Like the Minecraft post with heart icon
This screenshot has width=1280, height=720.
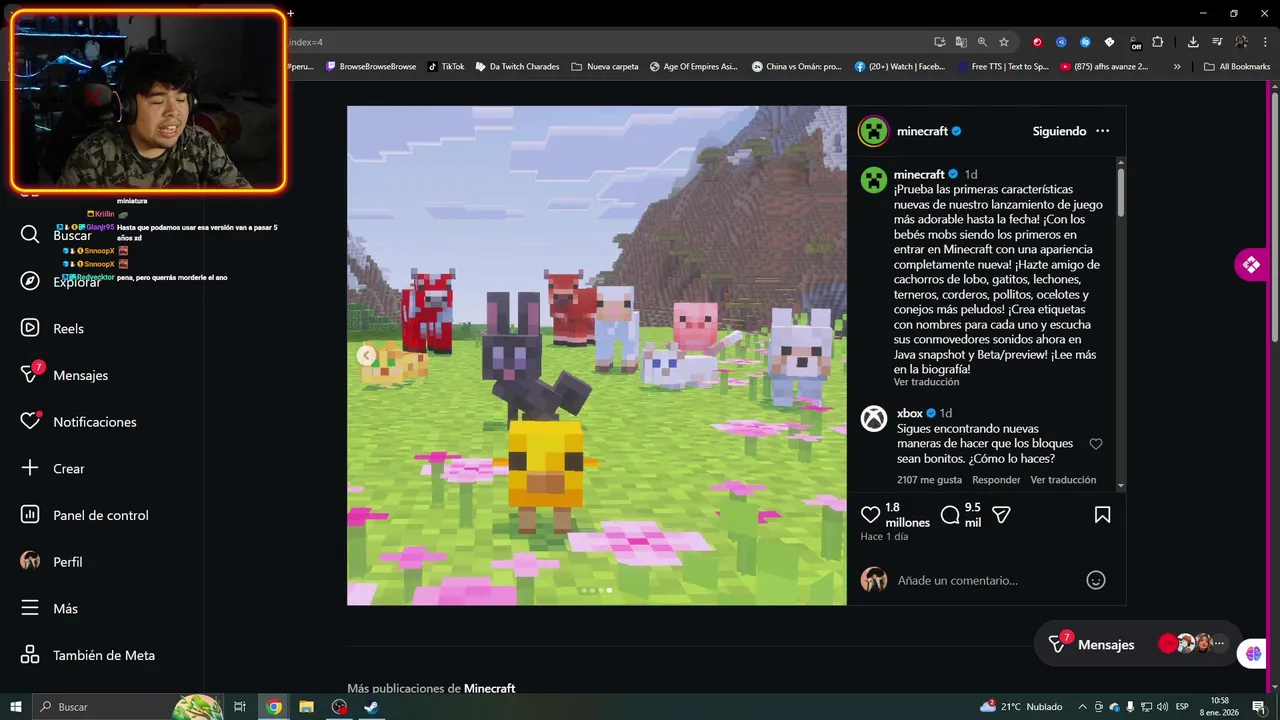(871, 515)
